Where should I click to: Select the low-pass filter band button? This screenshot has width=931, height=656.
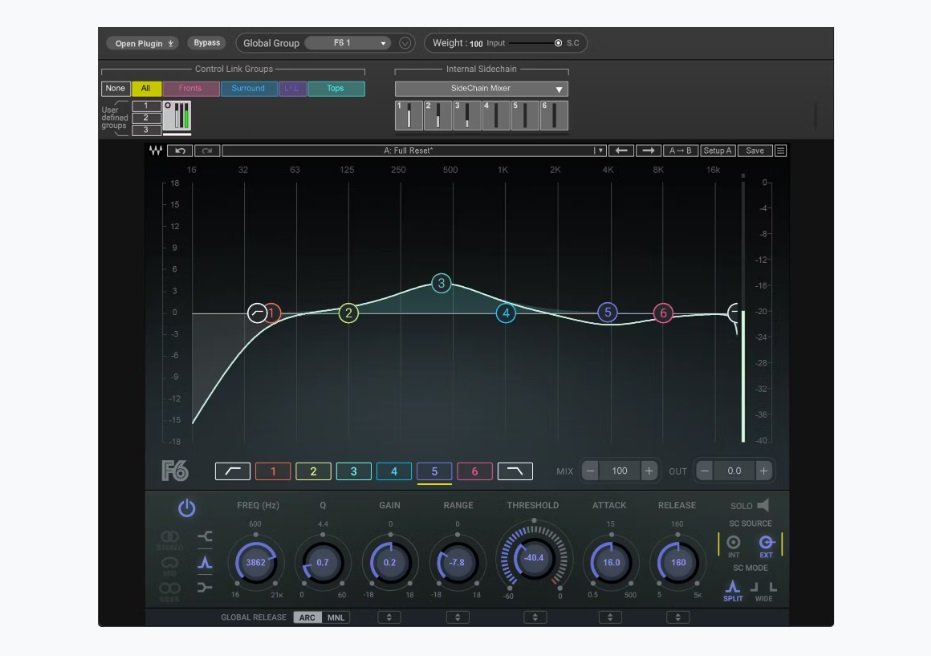pos(515,471)
